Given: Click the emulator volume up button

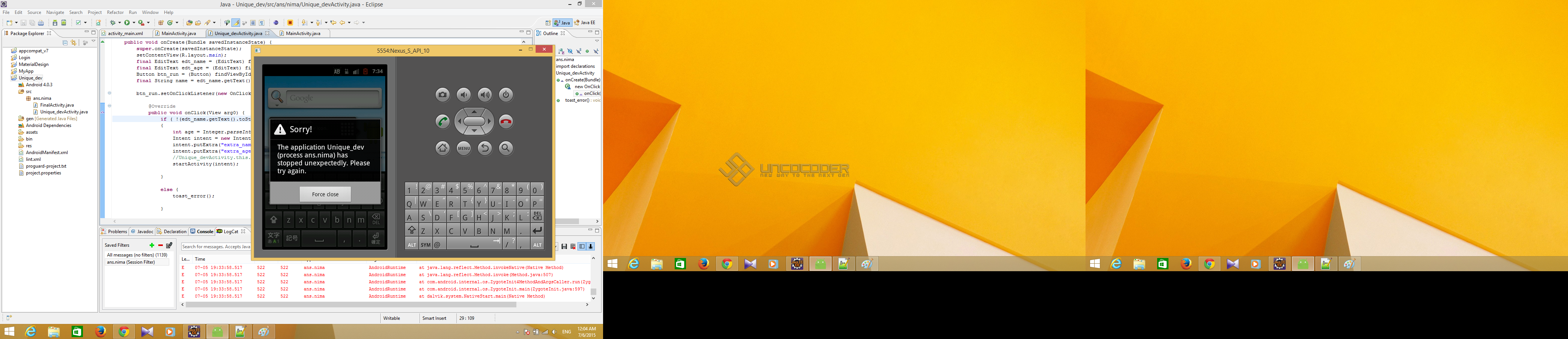Looking at the screenshot, I should coord(484,94).
